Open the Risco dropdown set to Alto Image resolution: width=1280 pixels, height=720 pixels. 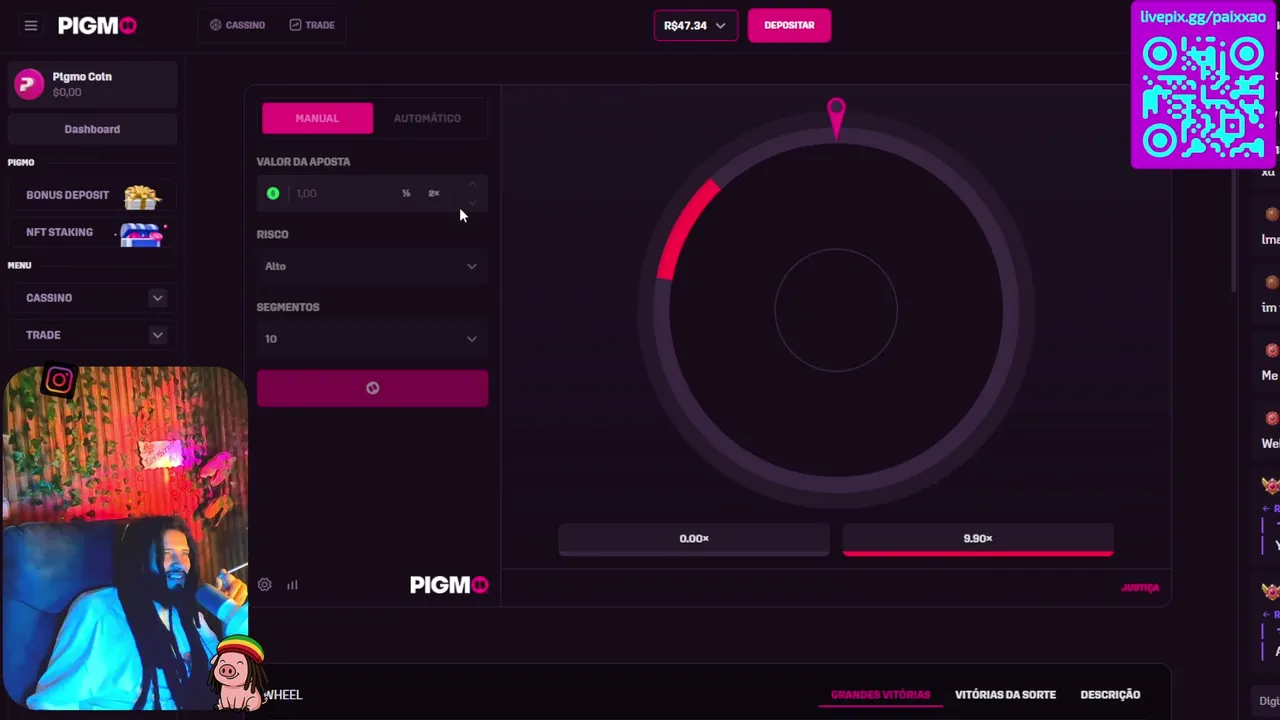[372, 266]
